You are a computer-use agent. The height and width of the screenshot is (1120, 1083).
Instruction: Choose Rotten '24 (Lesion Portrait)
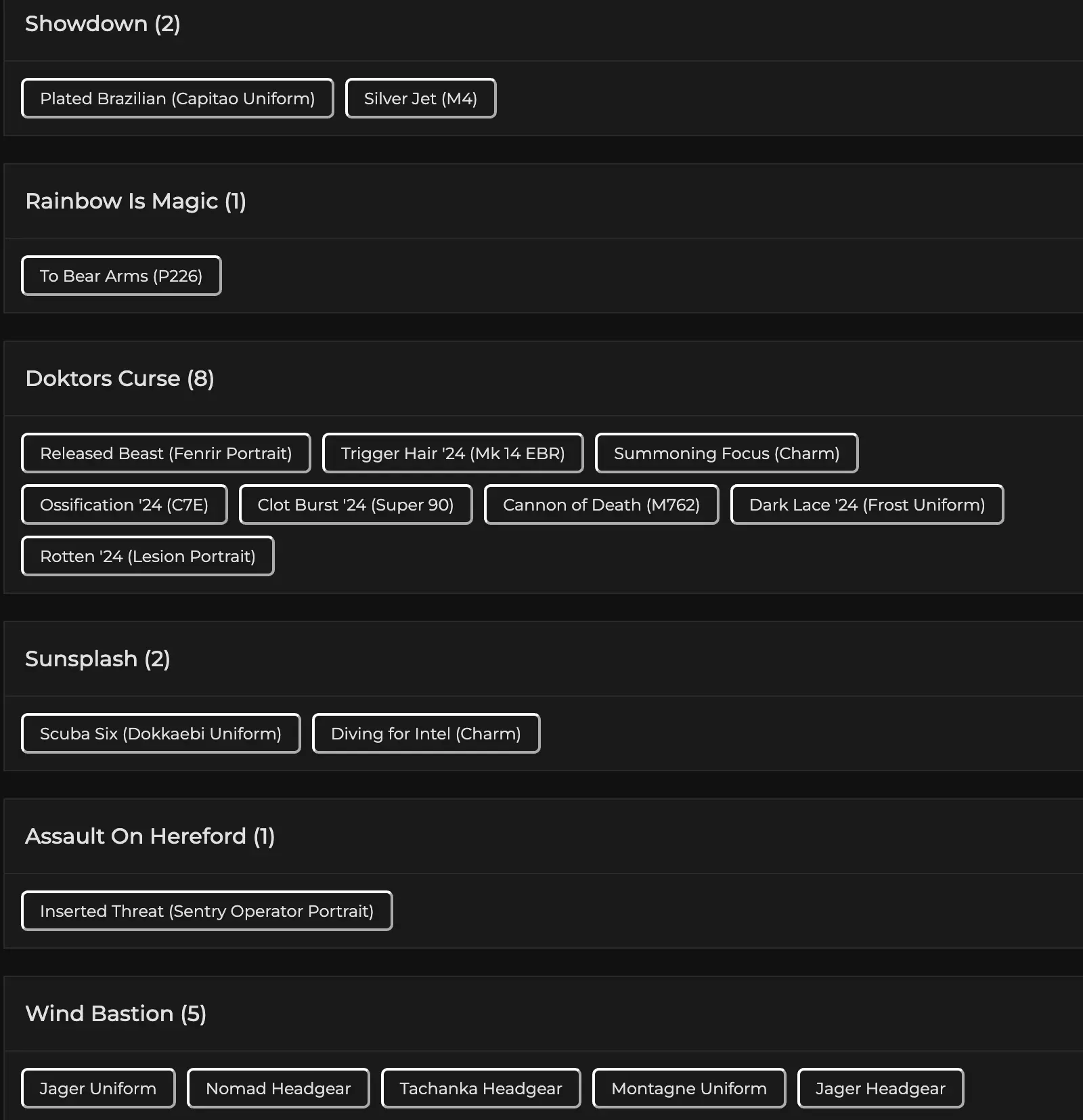coord(148,557)
